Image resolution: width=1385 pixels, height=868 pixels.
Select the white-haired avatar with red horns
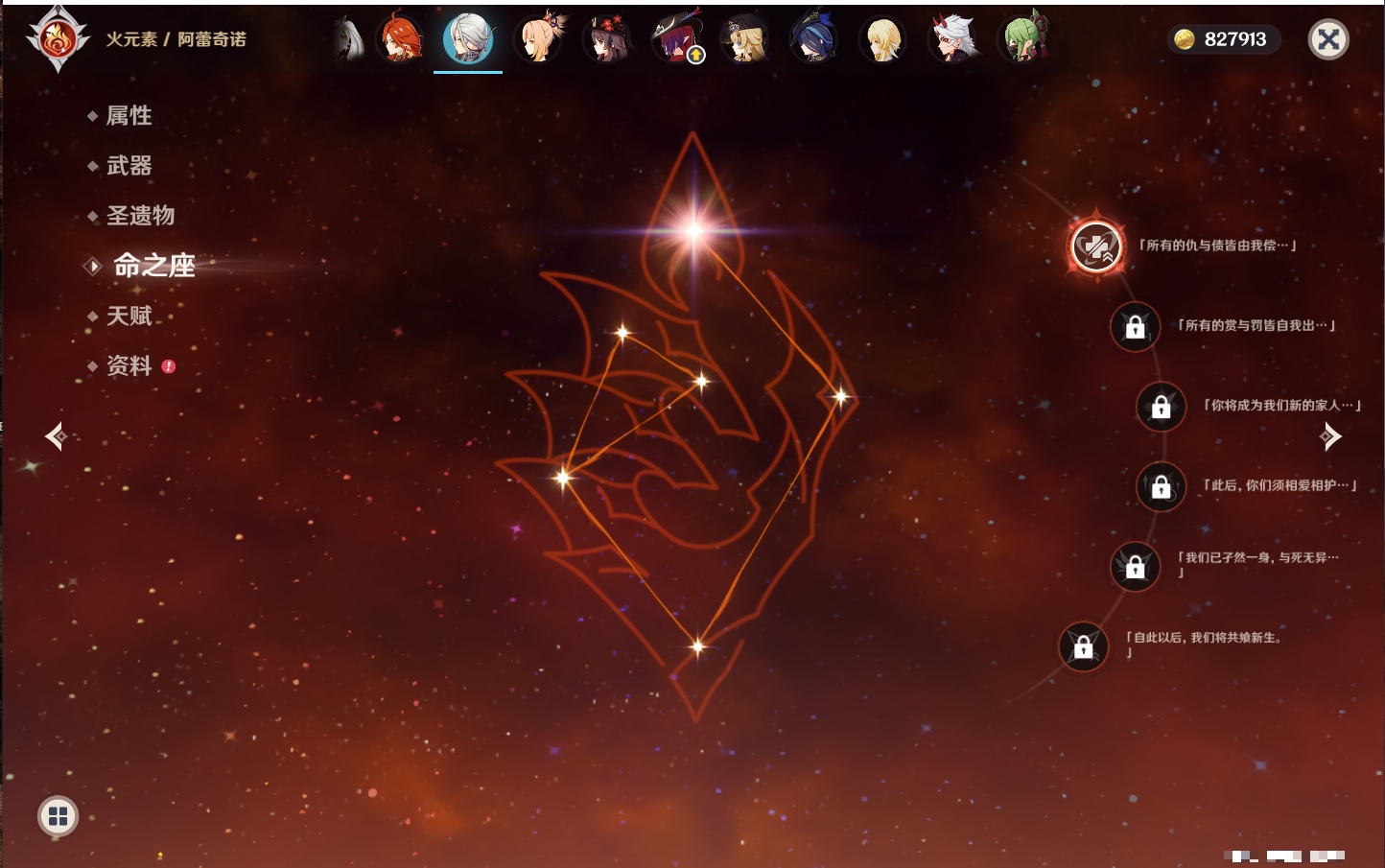click(x=952, y=39)
